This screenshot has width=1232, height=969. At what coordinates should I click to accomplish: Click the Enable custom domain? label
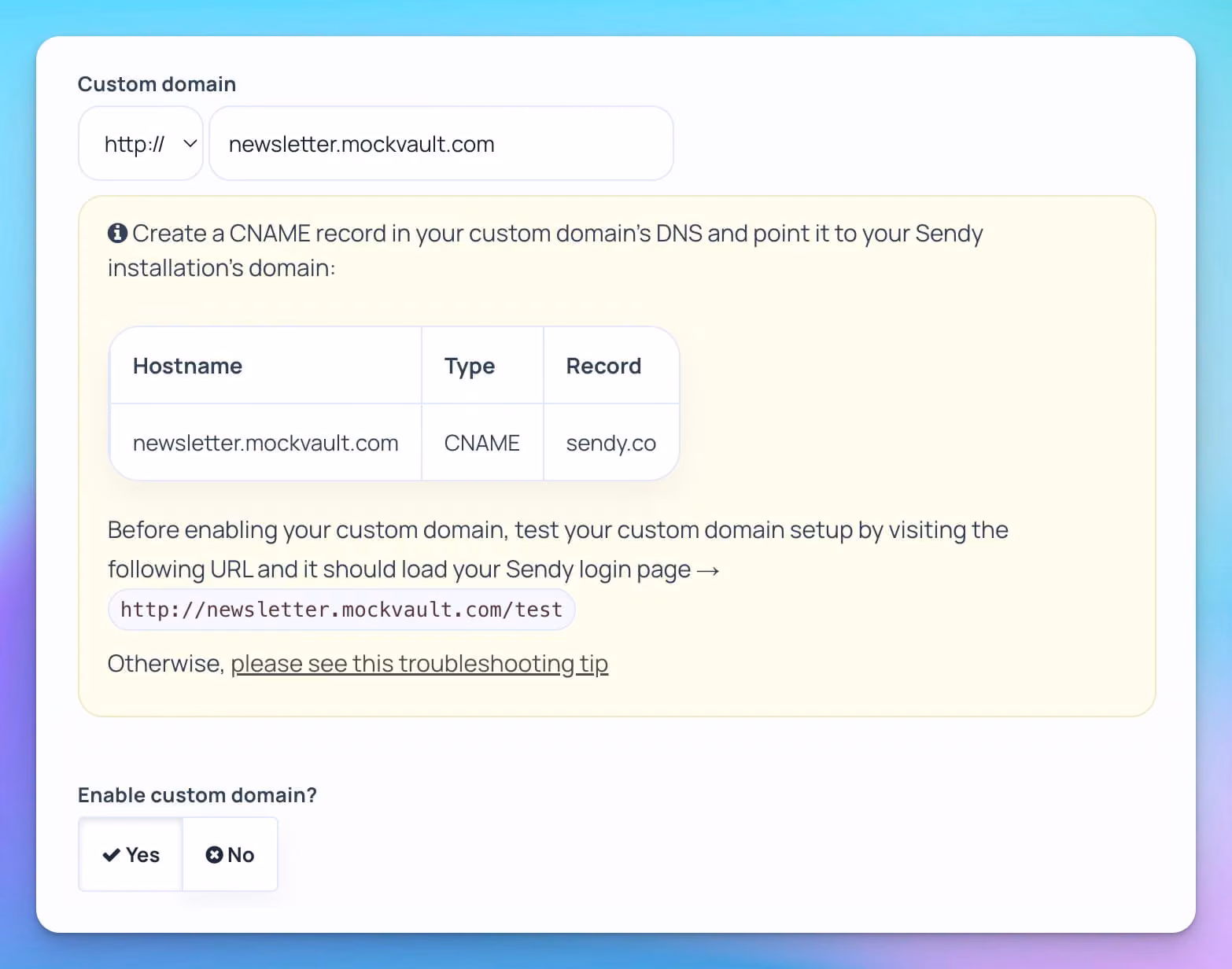[x=197, y=795]
